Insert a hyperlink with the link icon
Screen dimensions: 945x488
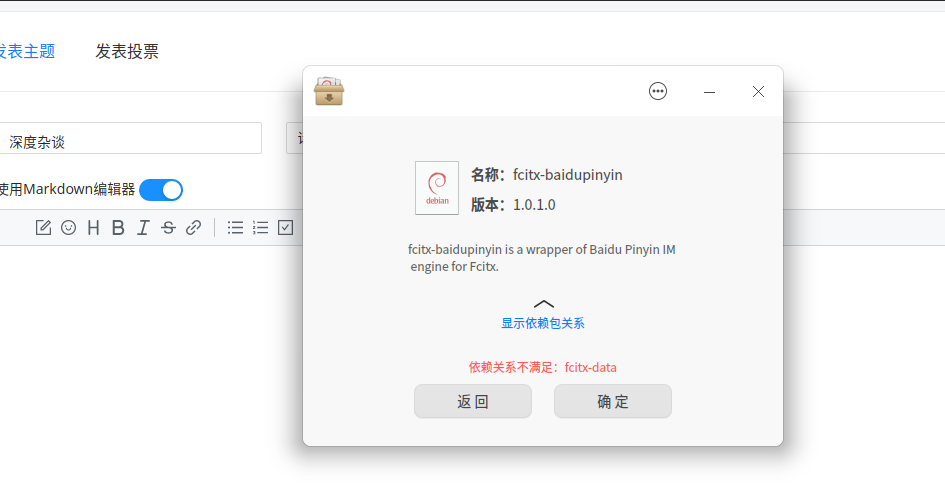click(193, 228)
